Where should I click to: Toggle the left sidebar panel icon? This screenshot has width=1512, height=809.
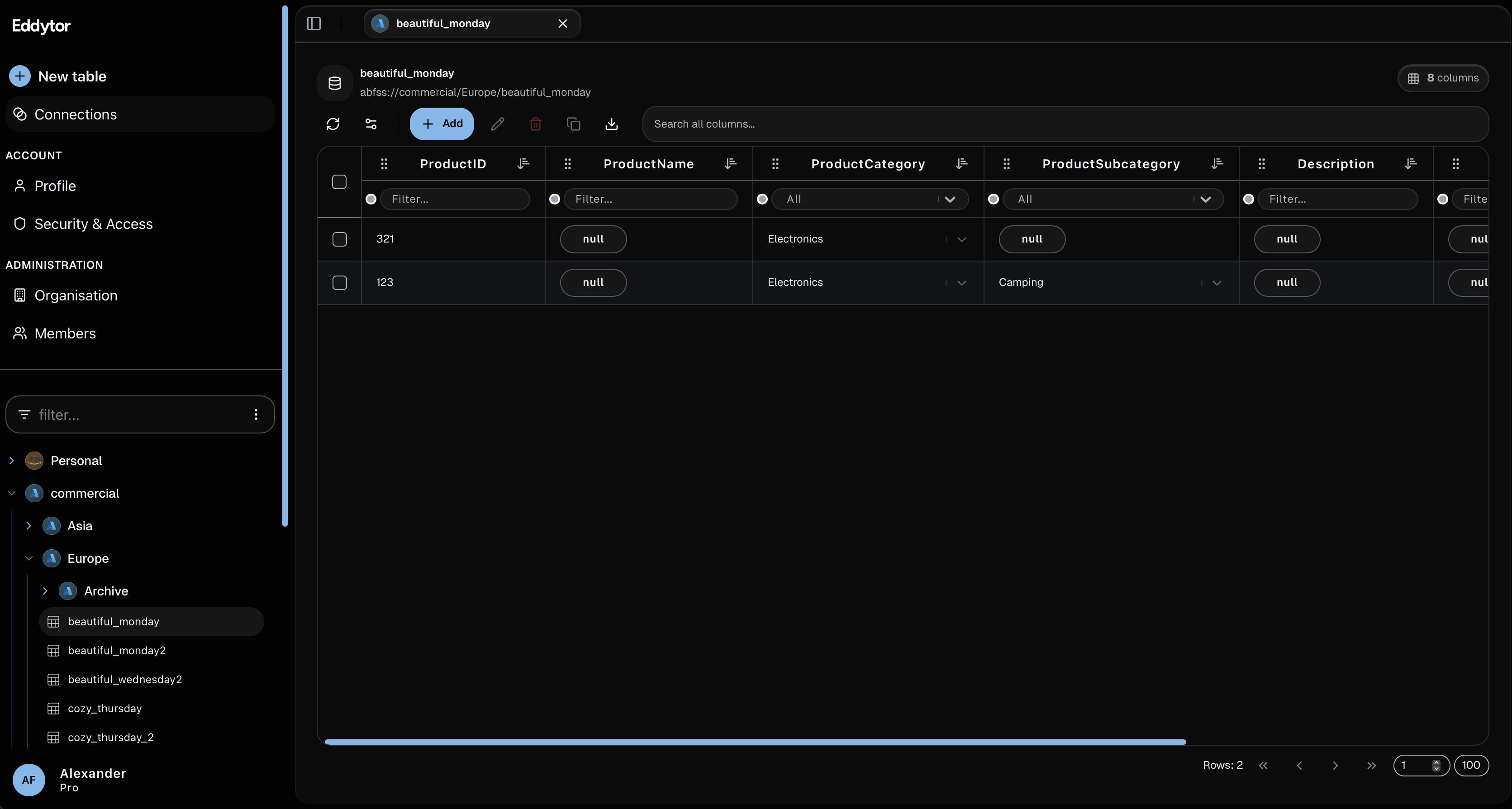[x=314, y=24]
